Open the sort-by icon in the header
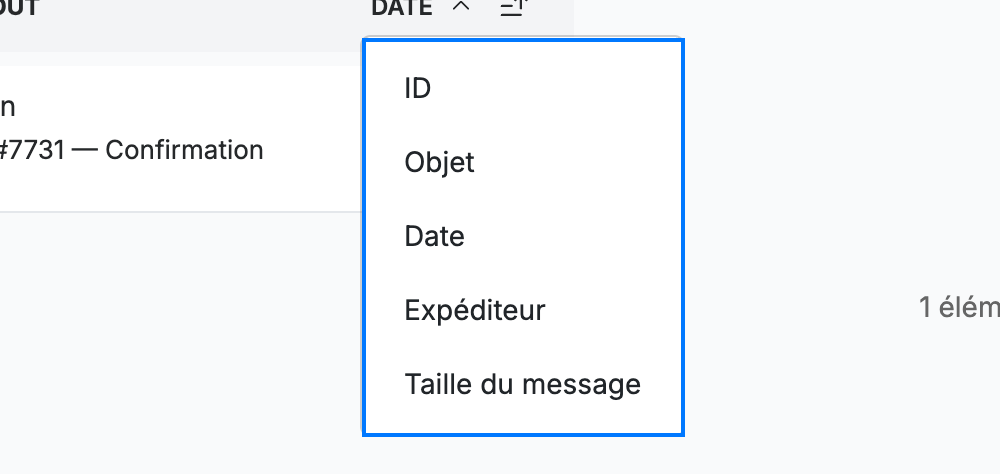 [x=513, y=8]
